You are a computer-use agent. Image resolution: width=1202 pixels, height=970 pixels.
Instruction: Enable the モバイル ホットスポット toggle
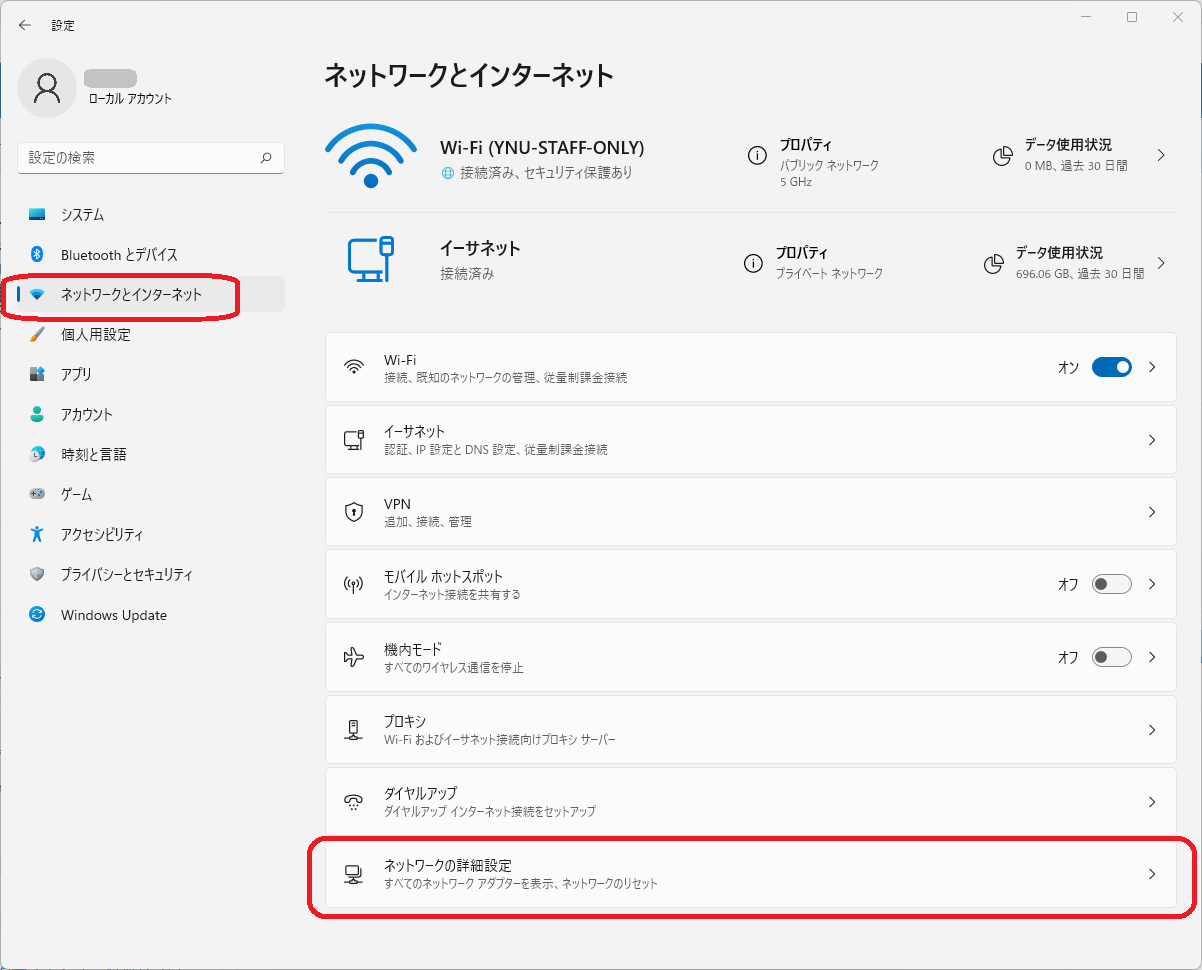(1111, 584)
